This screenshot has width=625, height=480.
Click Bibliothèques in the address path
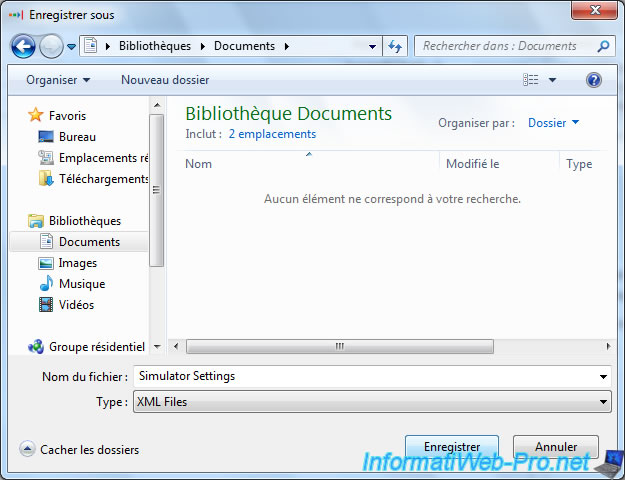155,46
